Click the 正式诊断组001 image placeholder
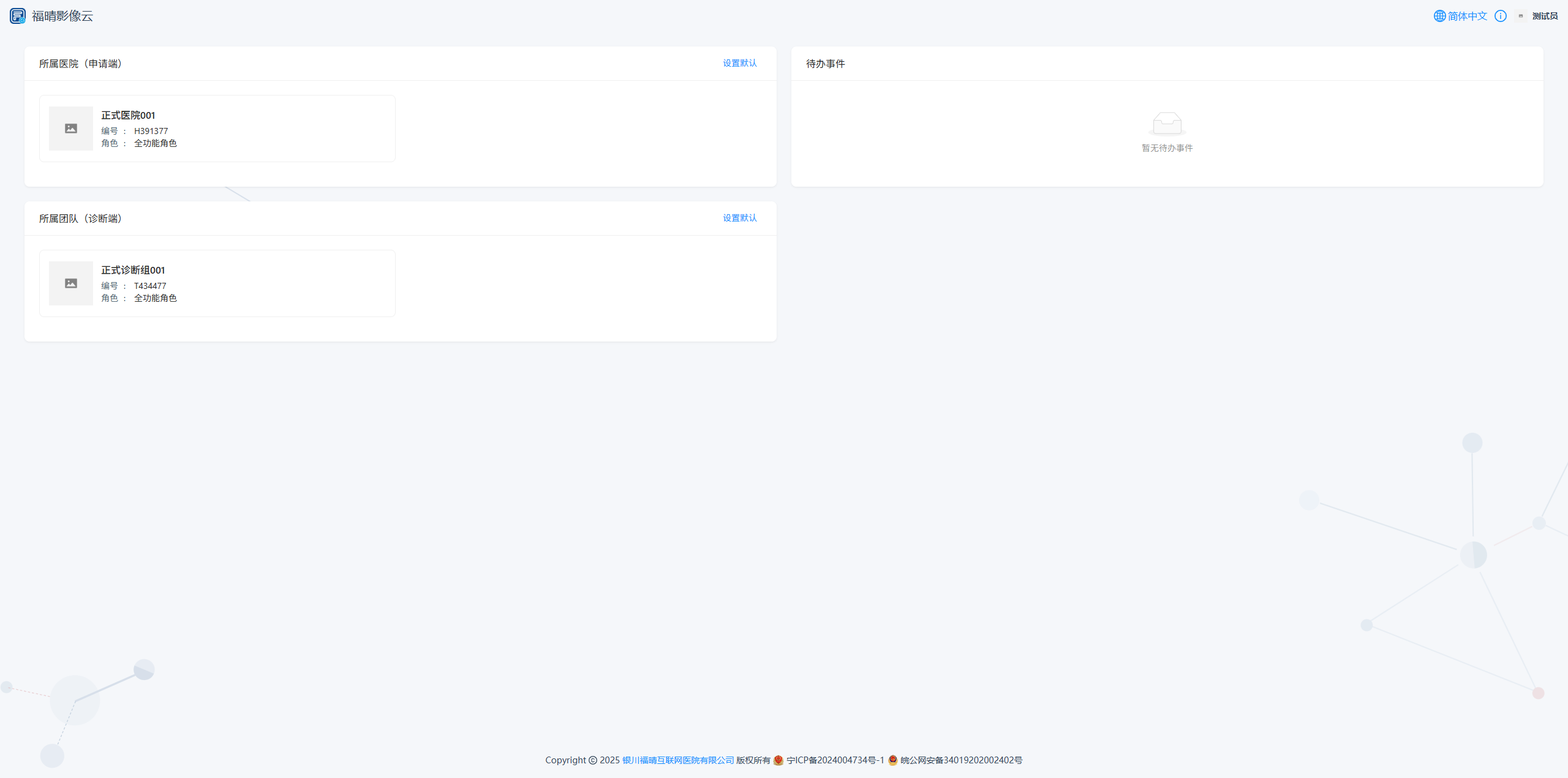This screenshot has width=1568, height=778. point(71,283)
